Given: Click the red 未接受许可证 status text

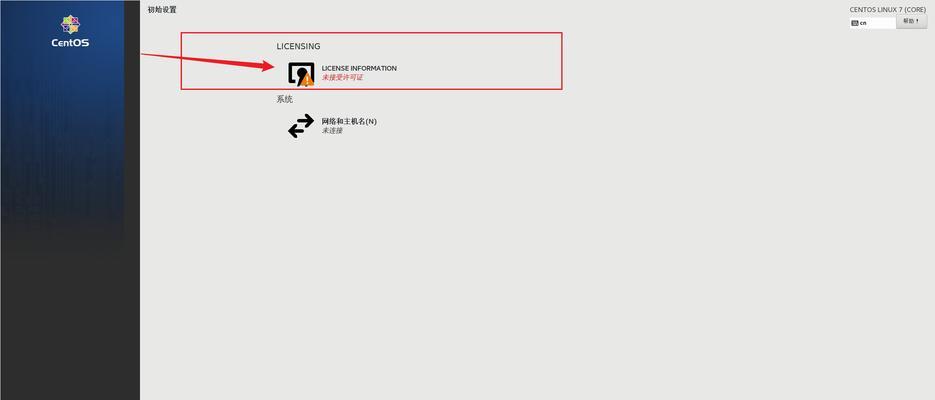Looking at the screenshot, I should pos(342,77).
